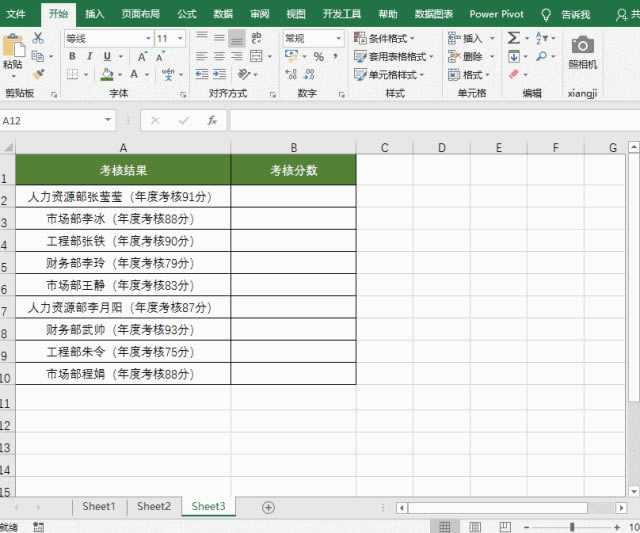
Task: Click the AutoSum sigma icon
Action: pos(513,38)
